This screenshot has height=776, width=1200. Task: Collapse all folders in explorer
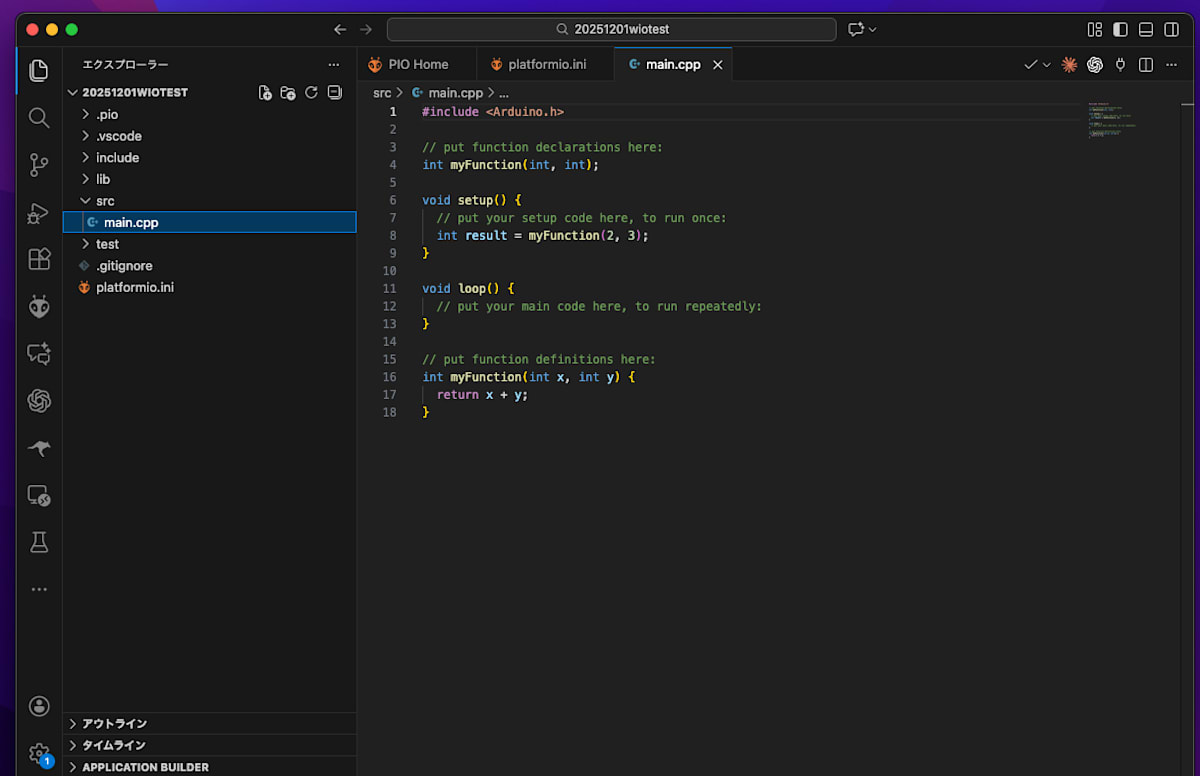(x=335, y=92)
